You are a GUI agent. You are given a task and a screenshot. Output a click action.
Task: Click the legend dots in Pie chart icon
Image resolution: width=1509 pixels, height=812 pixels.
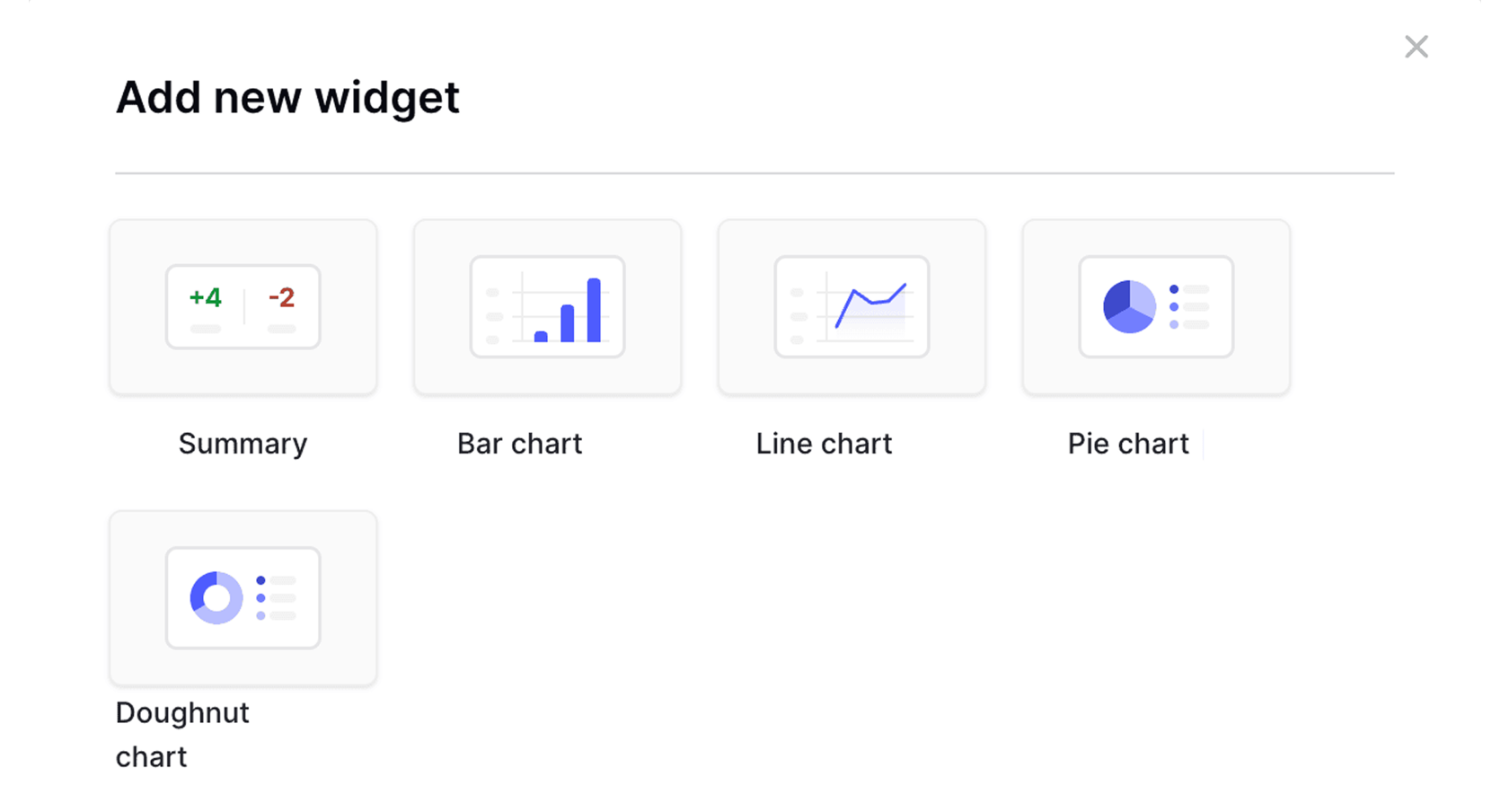1174,307
